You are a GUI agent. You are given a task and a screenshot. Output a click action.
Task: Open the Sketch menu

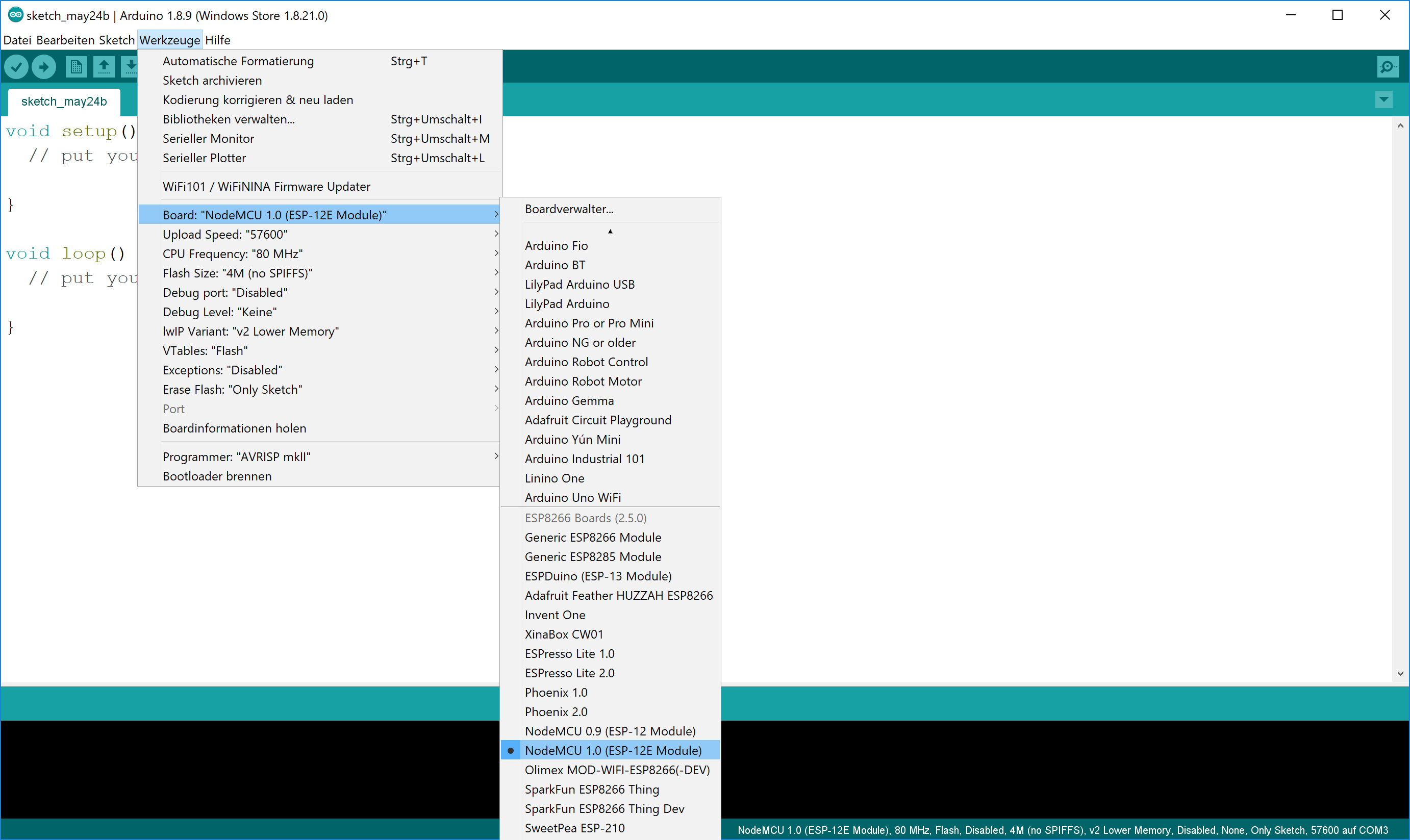coord(117,40)
